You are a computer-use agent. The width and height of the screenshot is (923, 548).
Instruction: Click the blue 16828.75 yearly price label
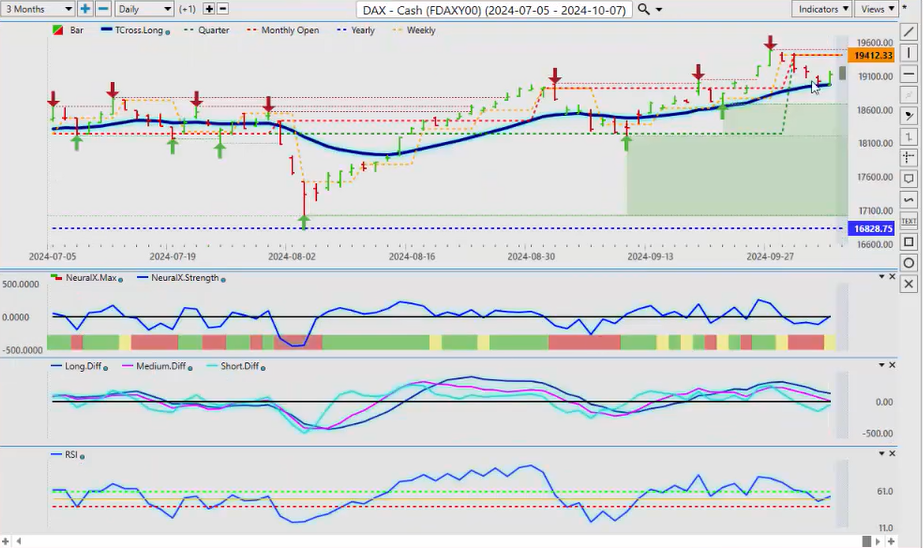(871, 228)
